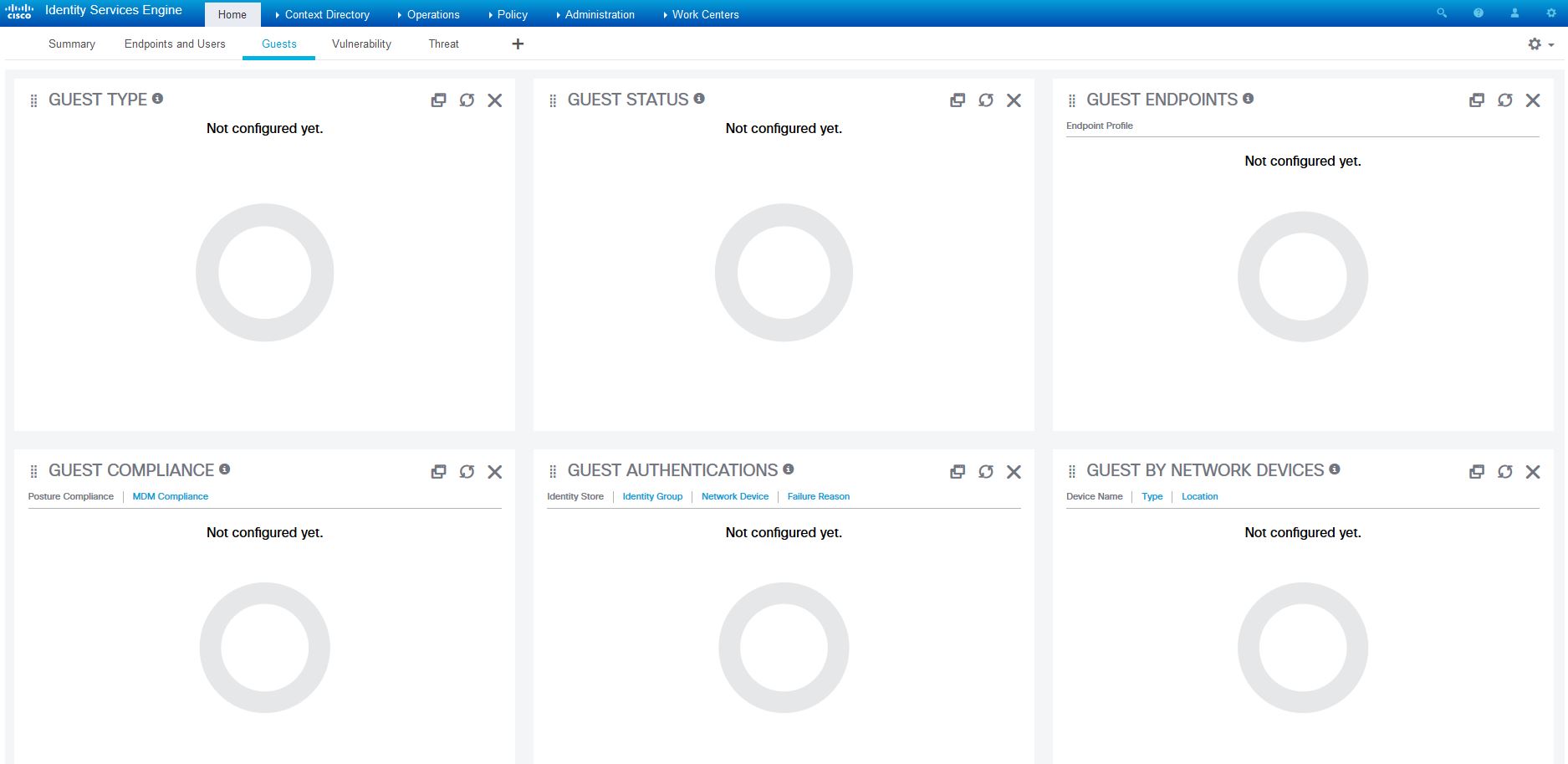Click the Guest Compliance info icon

(x=225, y=469)
